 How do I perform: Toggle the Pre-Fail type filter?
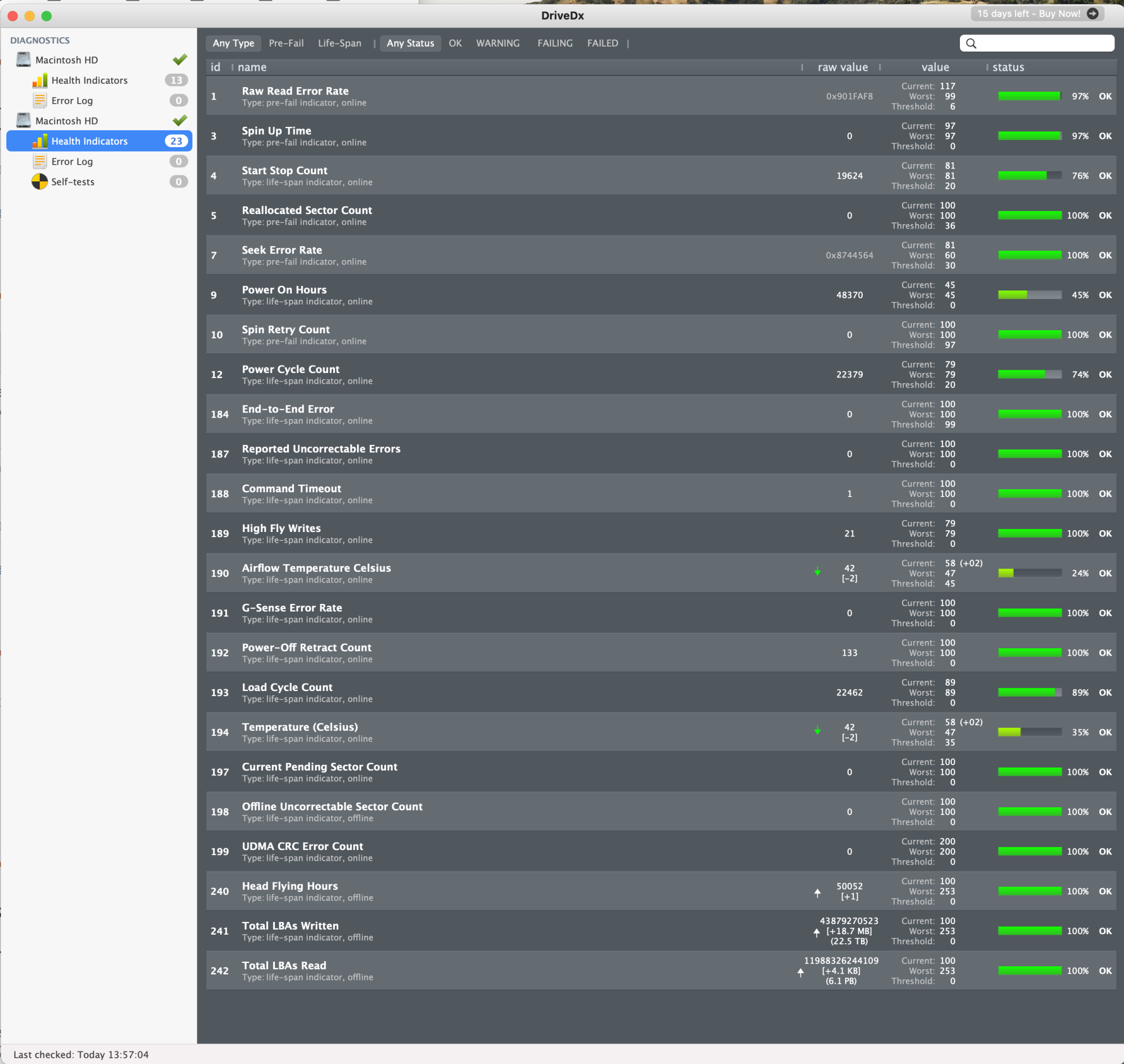(286, 43)
